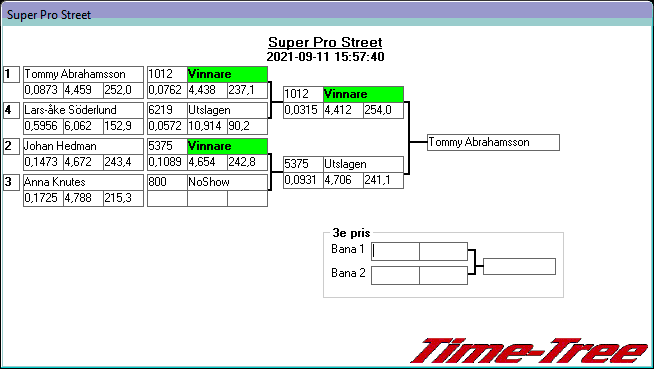Click the reaction time 0,0315 cell
Viewport: 654px width, 369px height.
point(303,110)
